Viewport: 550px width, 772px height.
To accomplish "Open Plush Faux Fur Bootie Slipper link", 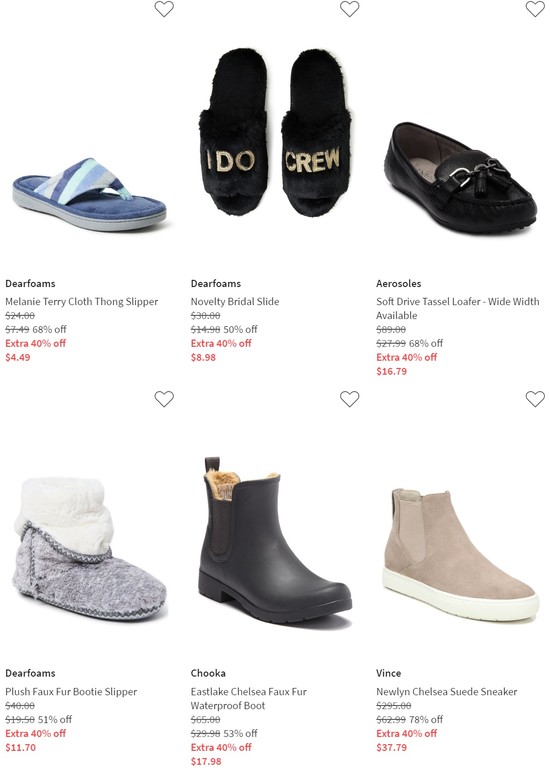I will [71, 691].
